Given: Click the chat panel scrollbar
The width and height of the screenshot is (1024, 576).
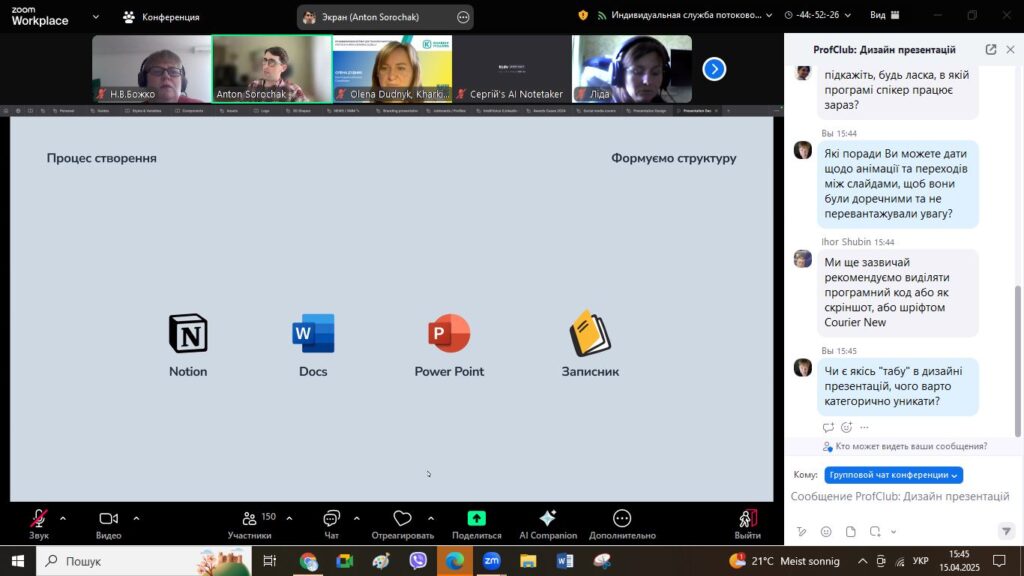Looking at the screenshot, I should (x=1017, y=360).
